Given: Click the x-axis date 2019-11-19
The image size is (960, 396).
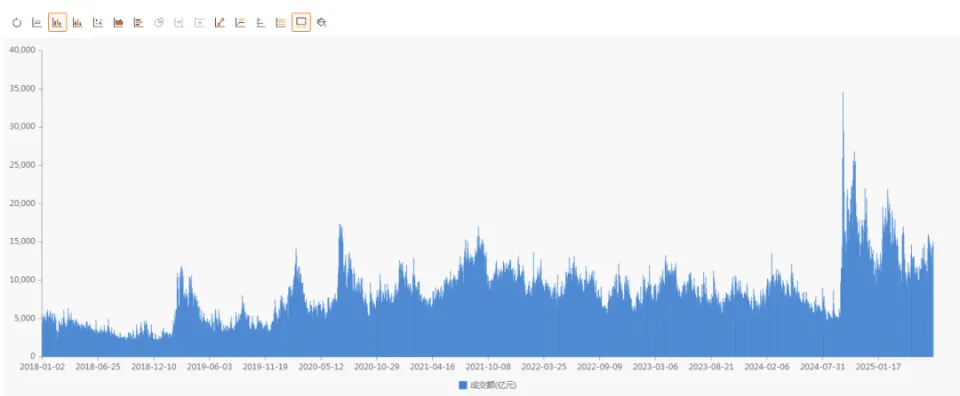Looking at the screenshot, I should click(265, 367).
